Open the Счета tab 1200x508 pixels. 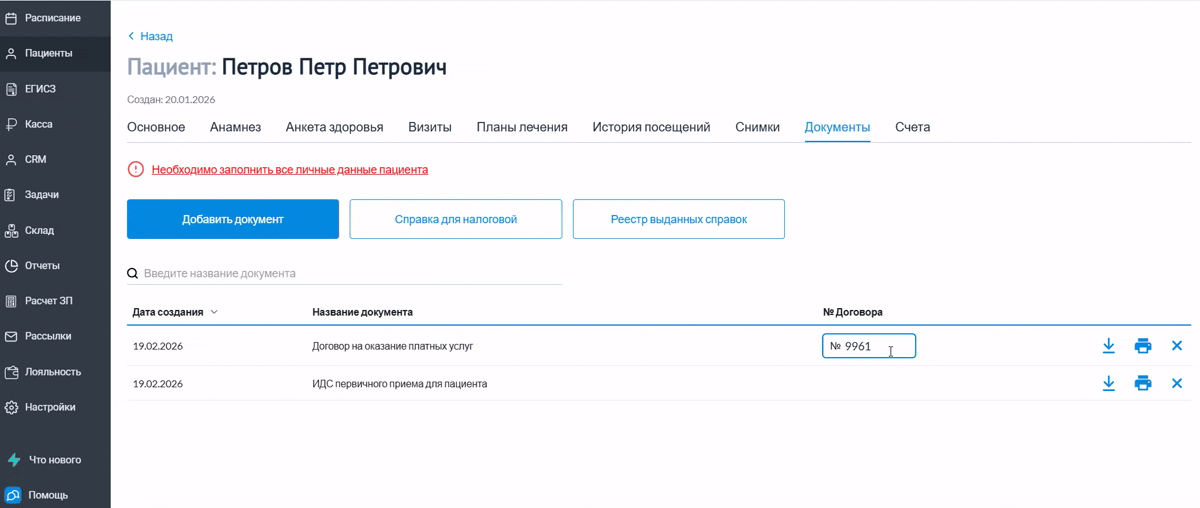pyautogui.click(x=913, y=127)
